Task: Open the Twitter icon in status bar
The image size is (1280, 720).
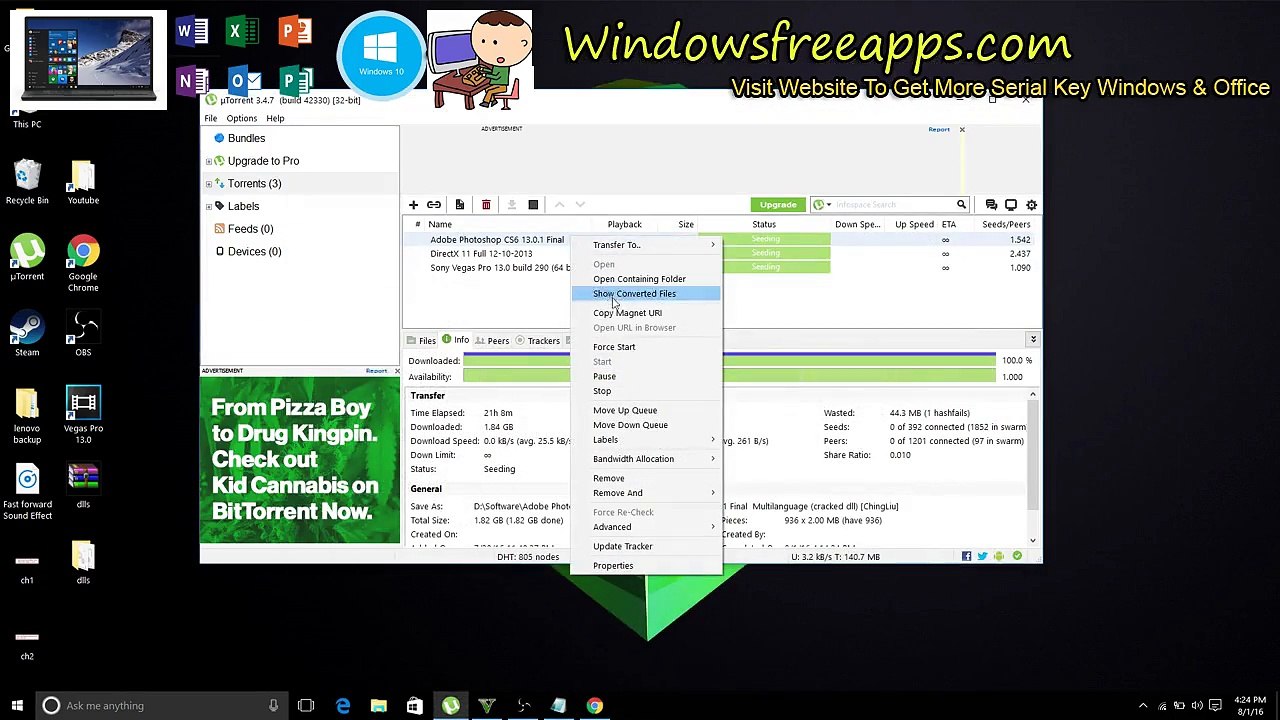Action: tap(982, 556)
